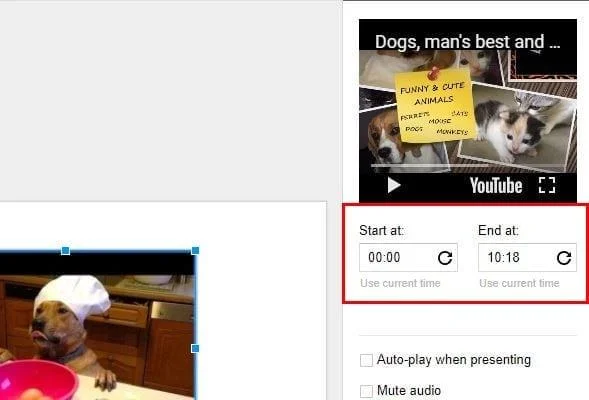
Task: Click the video progress bar in the preview
Action: (x=468, y=165)
